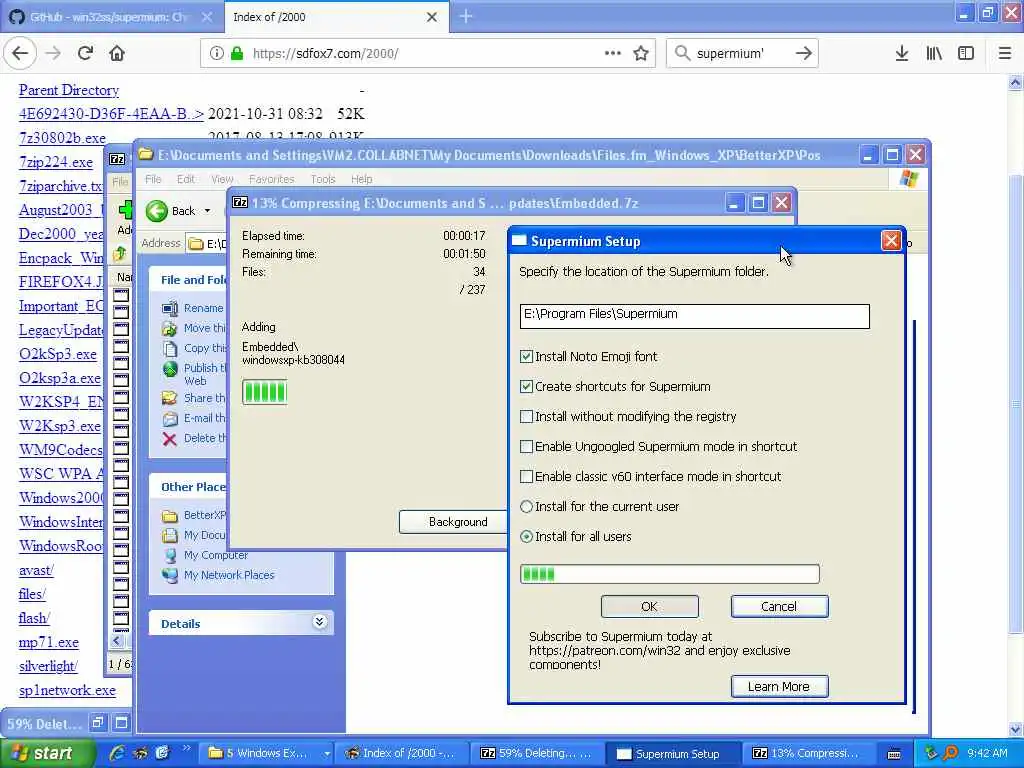Go to Firefox home page icon
Image resolution: width=1024 pixels, height=768 pixels.
coord(117,54)
